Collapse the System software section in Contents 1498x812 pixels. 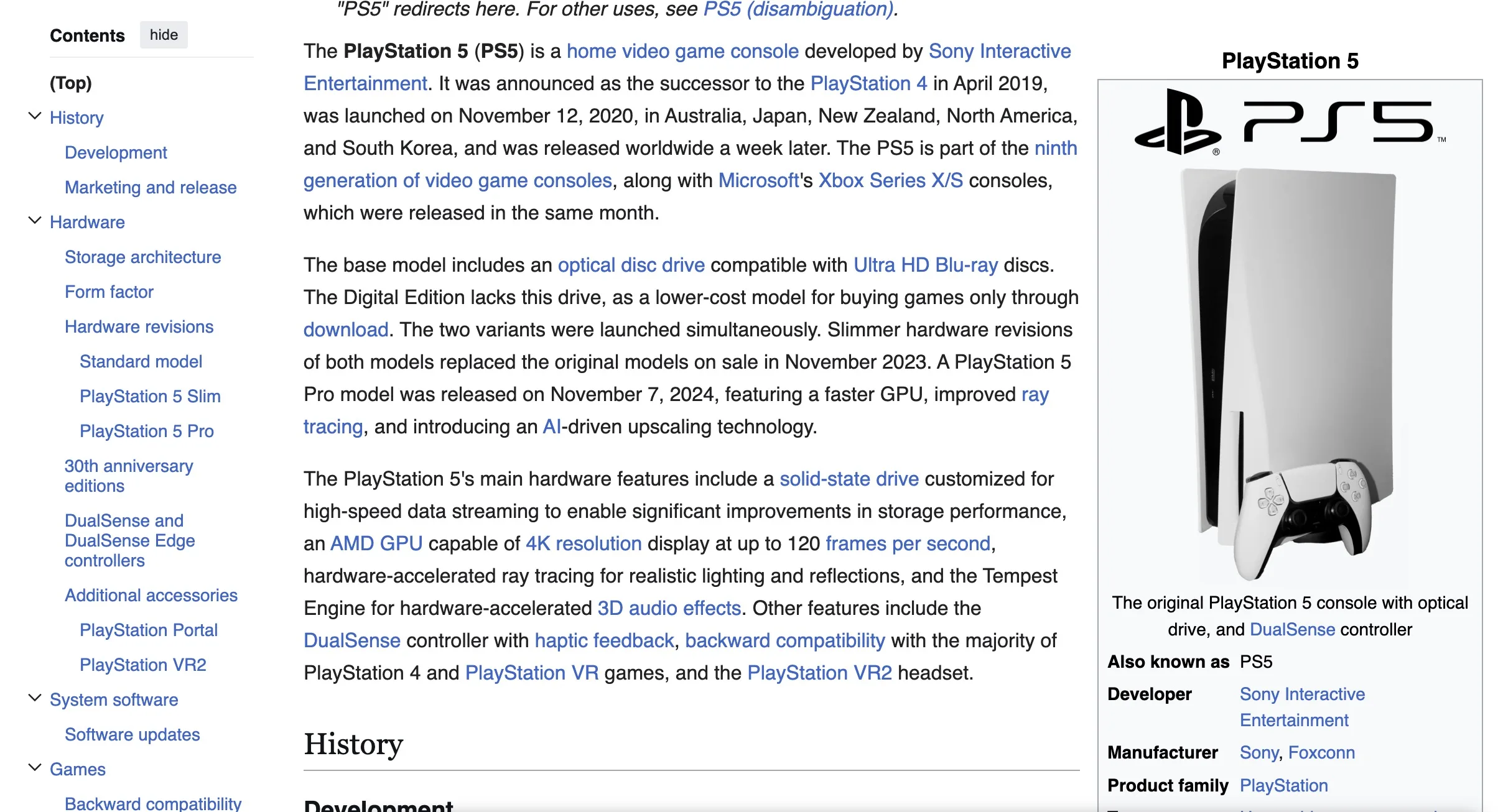coord(34,698)
